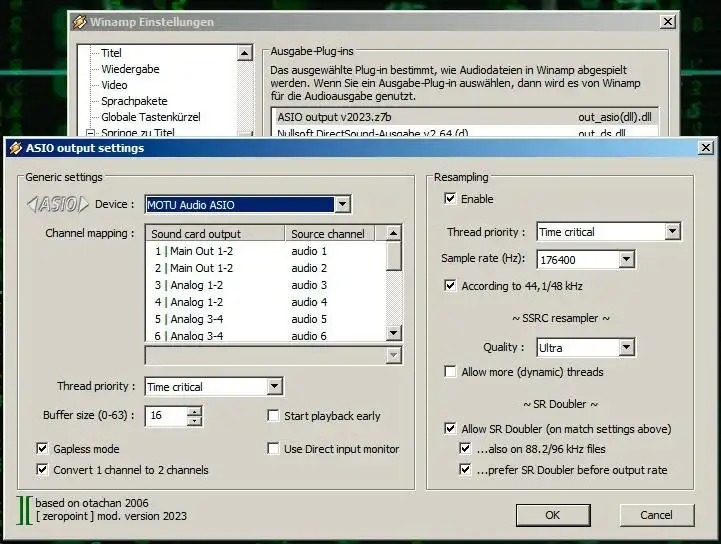Image resolution: width=721 pixels, height=544 pixels.
Task: Click the Buffer size input field
Action: [166, 416]
